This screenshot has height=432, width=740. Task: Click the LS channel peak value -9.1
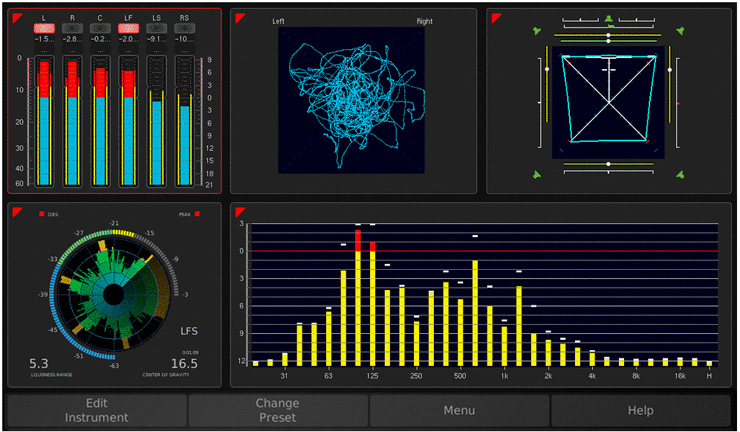pos(156,39)
